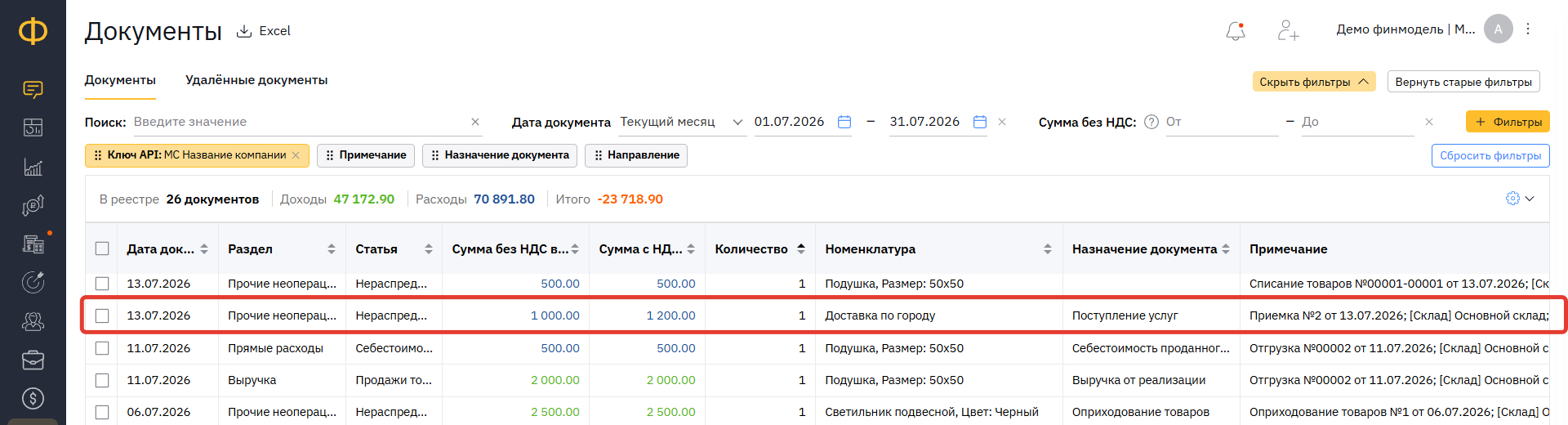
Task: Check the Выручка row checkbox
Action: 102,380
